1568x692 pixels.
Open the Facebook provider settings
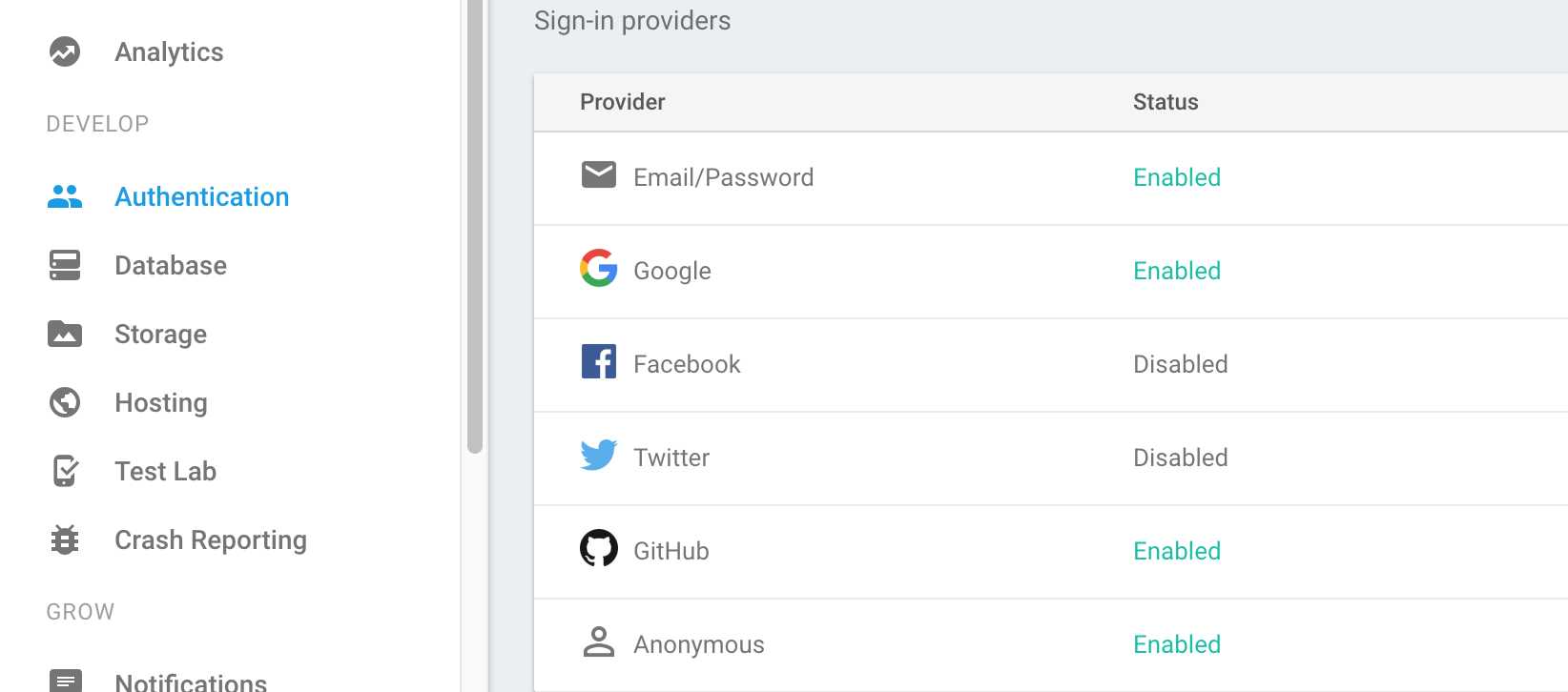tap(1051, 365)
